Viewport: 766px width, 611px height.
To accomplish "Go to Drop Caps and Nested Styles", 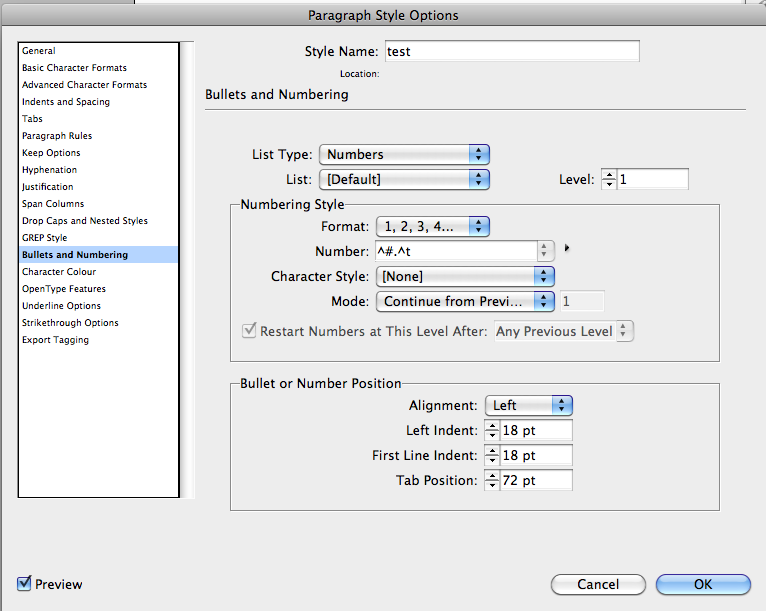I will click(84, 221).
